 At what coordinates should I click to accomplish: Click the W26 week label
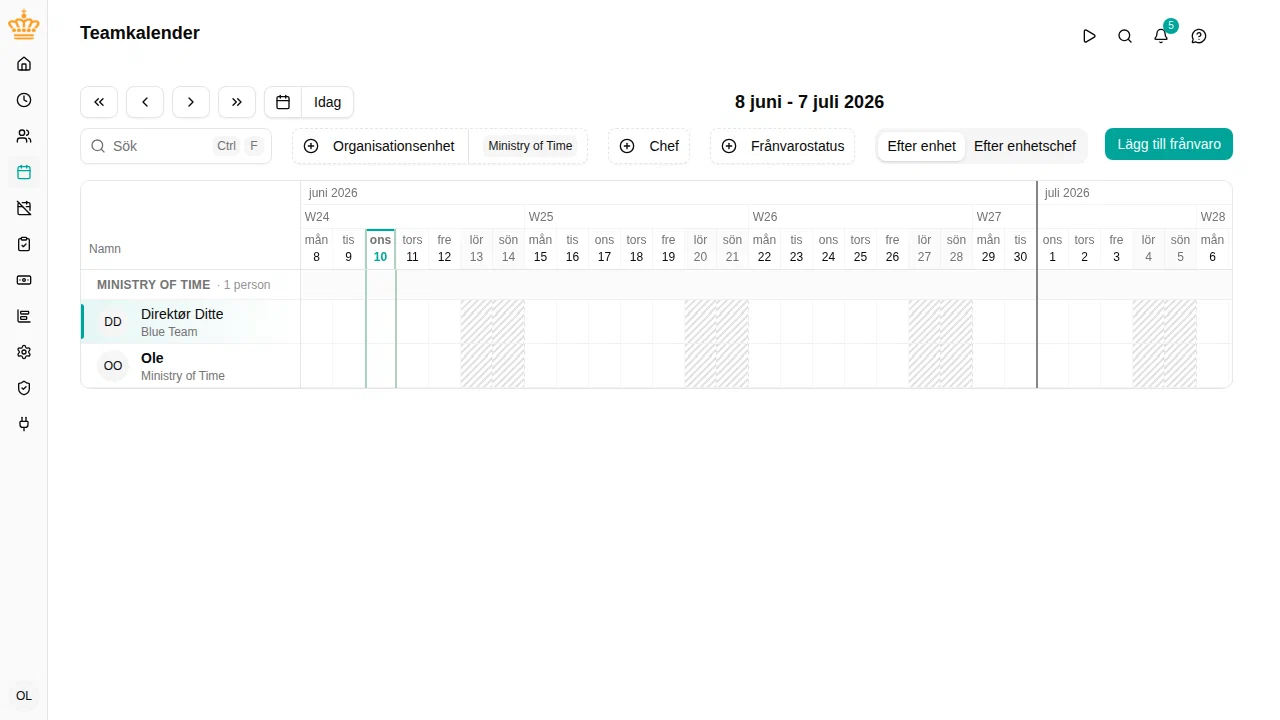pos(765,217)
